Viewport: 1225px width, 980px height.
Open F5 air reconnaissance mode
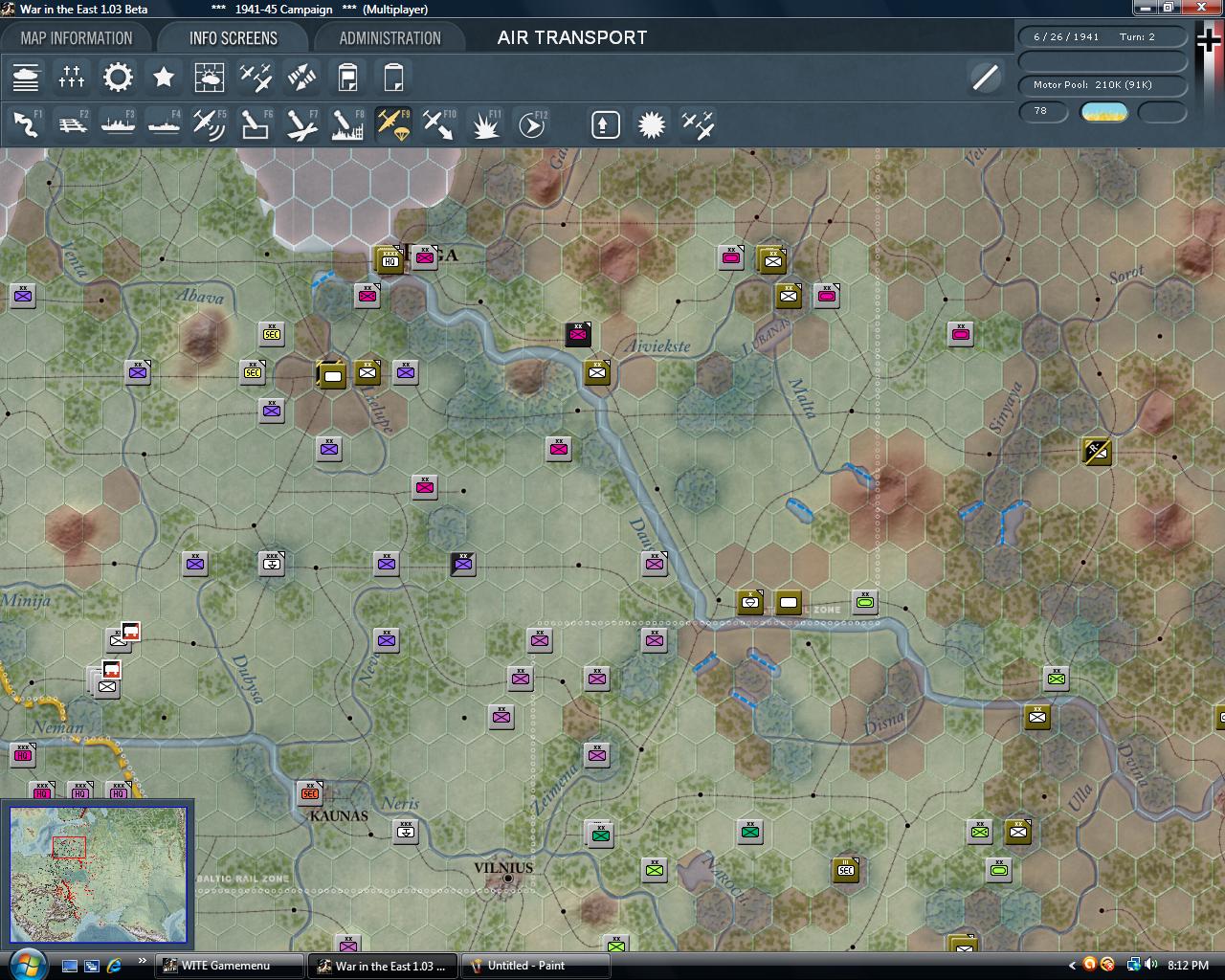(210, 122)
